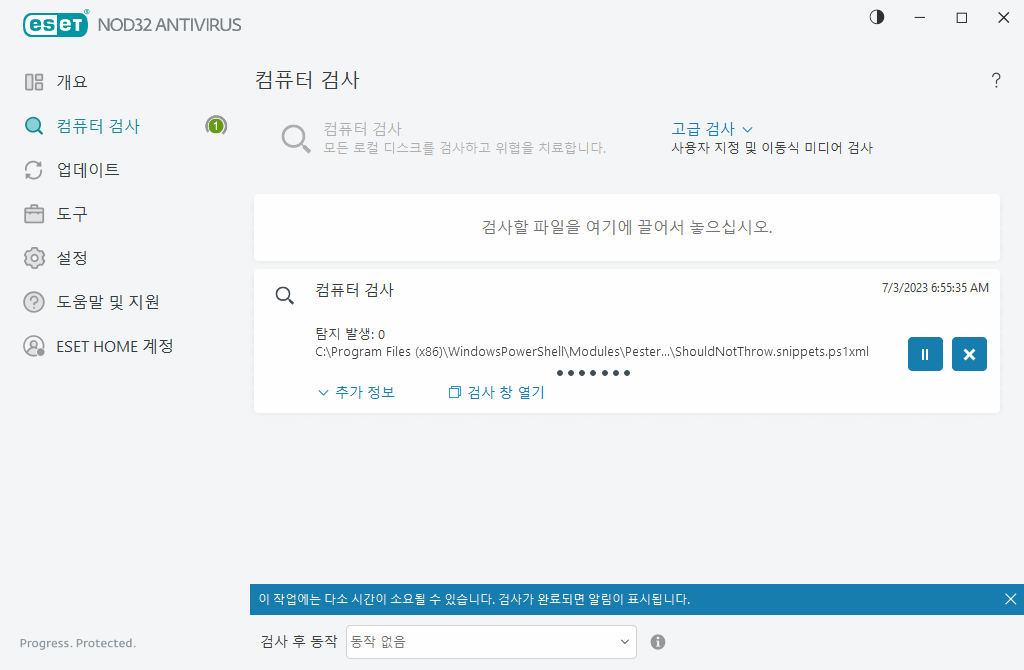The image size is (1024, 670).
Task: Click the drag-and-drop scan file area
Action: tap(627, 228)
